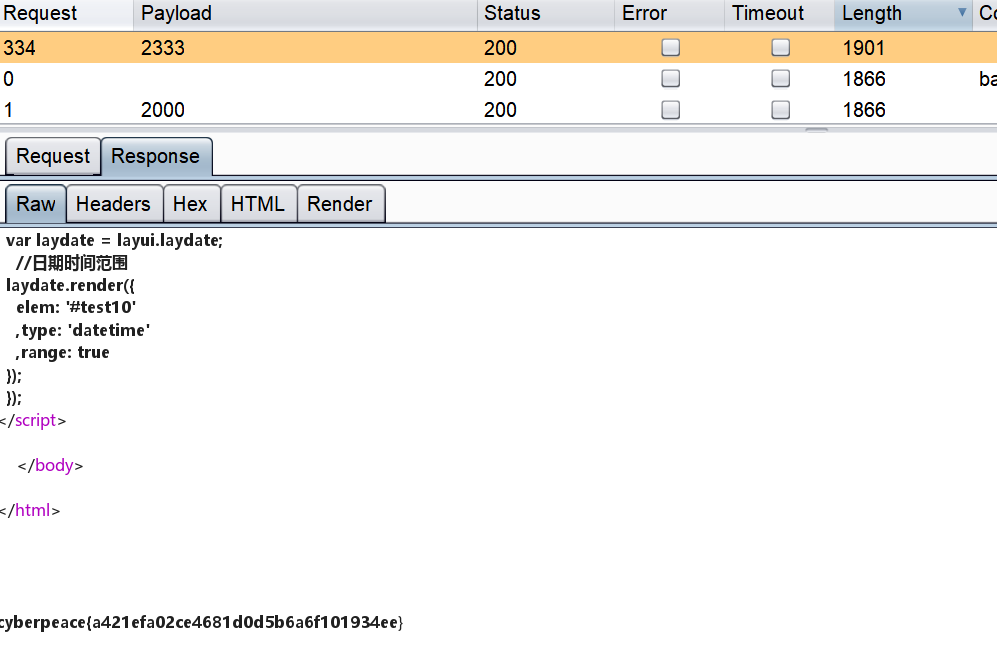This screenshot has width=997, height=660.
Task: Select request number 1 cell
Action: tap(8, 110)
